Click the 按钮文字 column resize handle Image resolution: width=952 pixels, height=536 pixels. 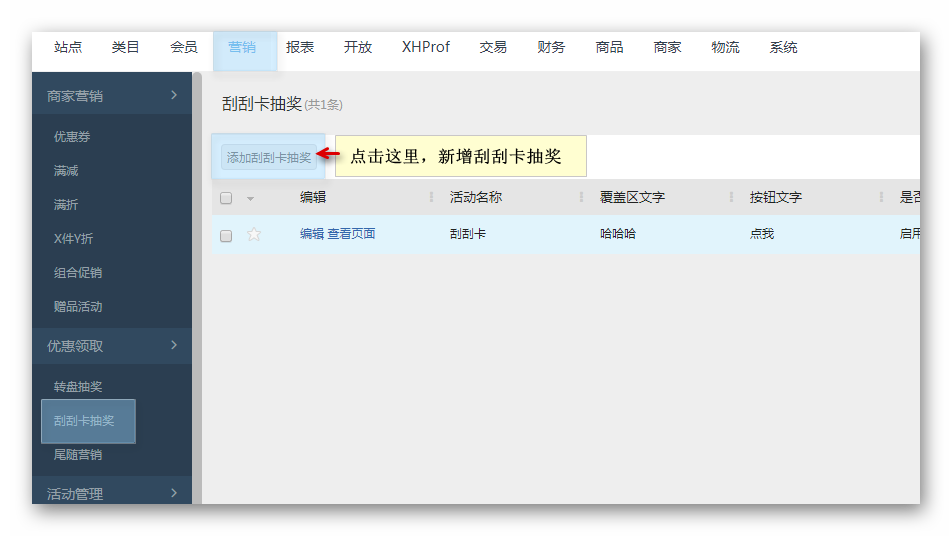[x=881, y=197]
